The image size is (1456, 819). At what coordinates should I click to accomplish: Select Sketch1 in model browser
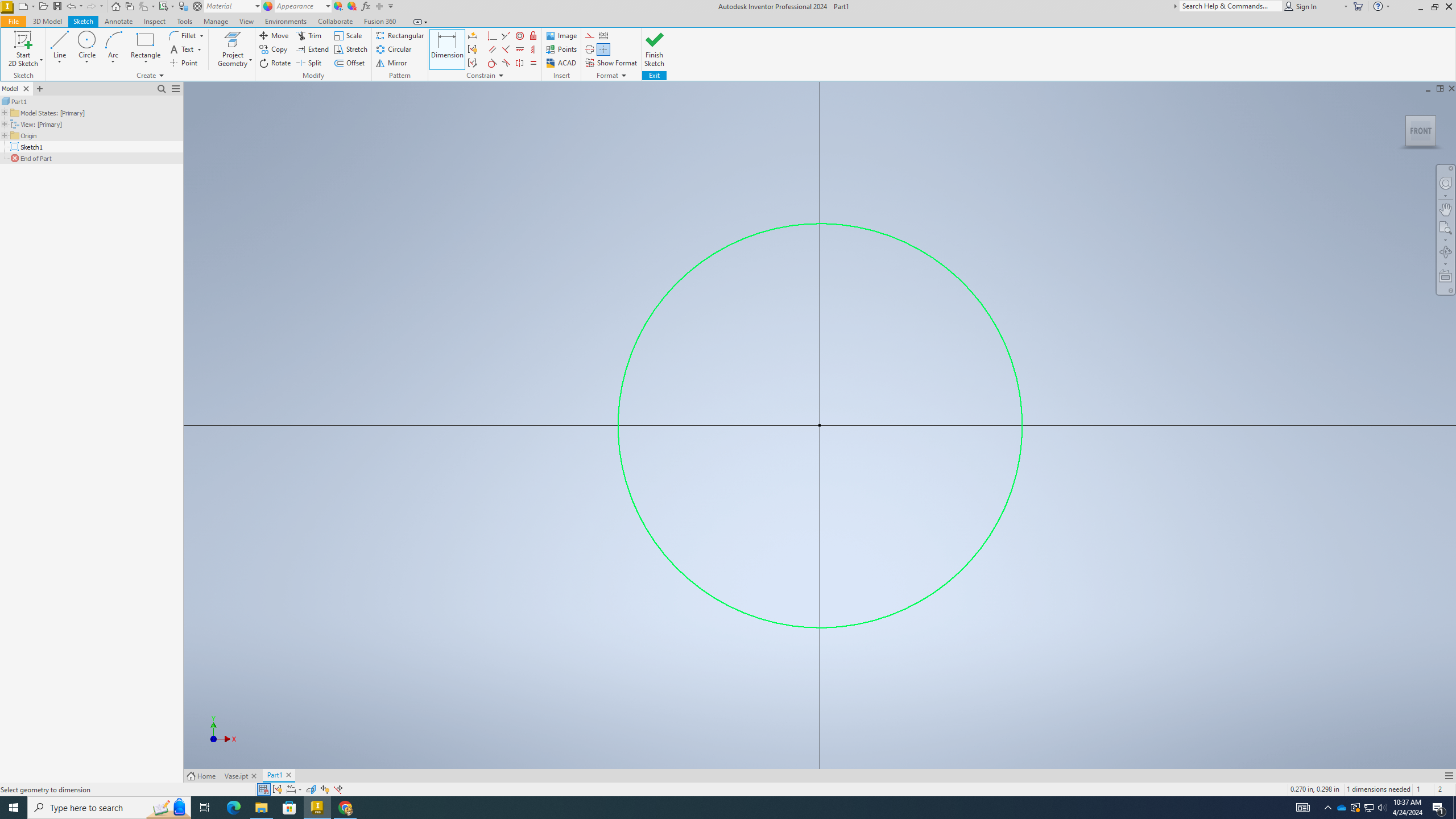coord(31,147)
